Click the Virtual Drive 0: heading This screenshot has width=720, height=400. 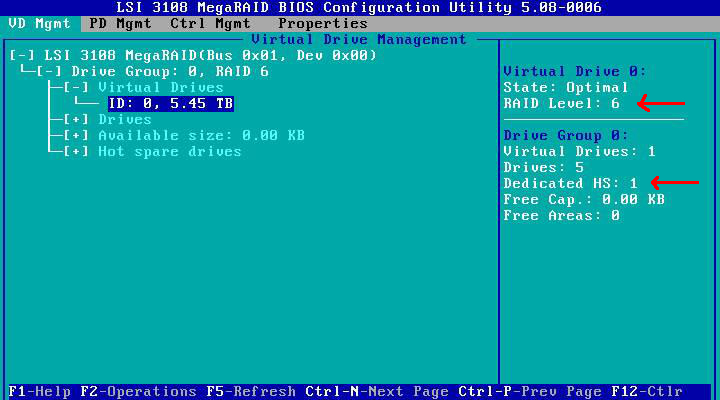coord(575,72)
